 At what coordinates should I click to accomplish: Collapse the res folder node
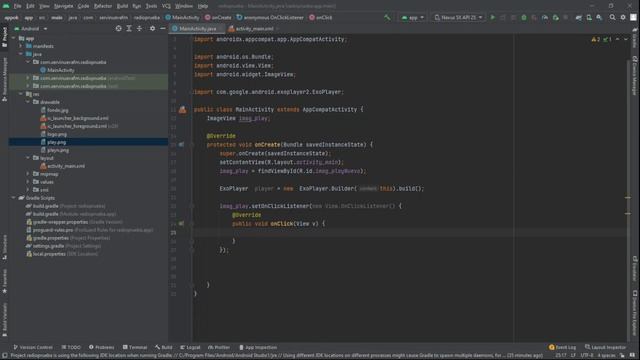tap(21, 94)
